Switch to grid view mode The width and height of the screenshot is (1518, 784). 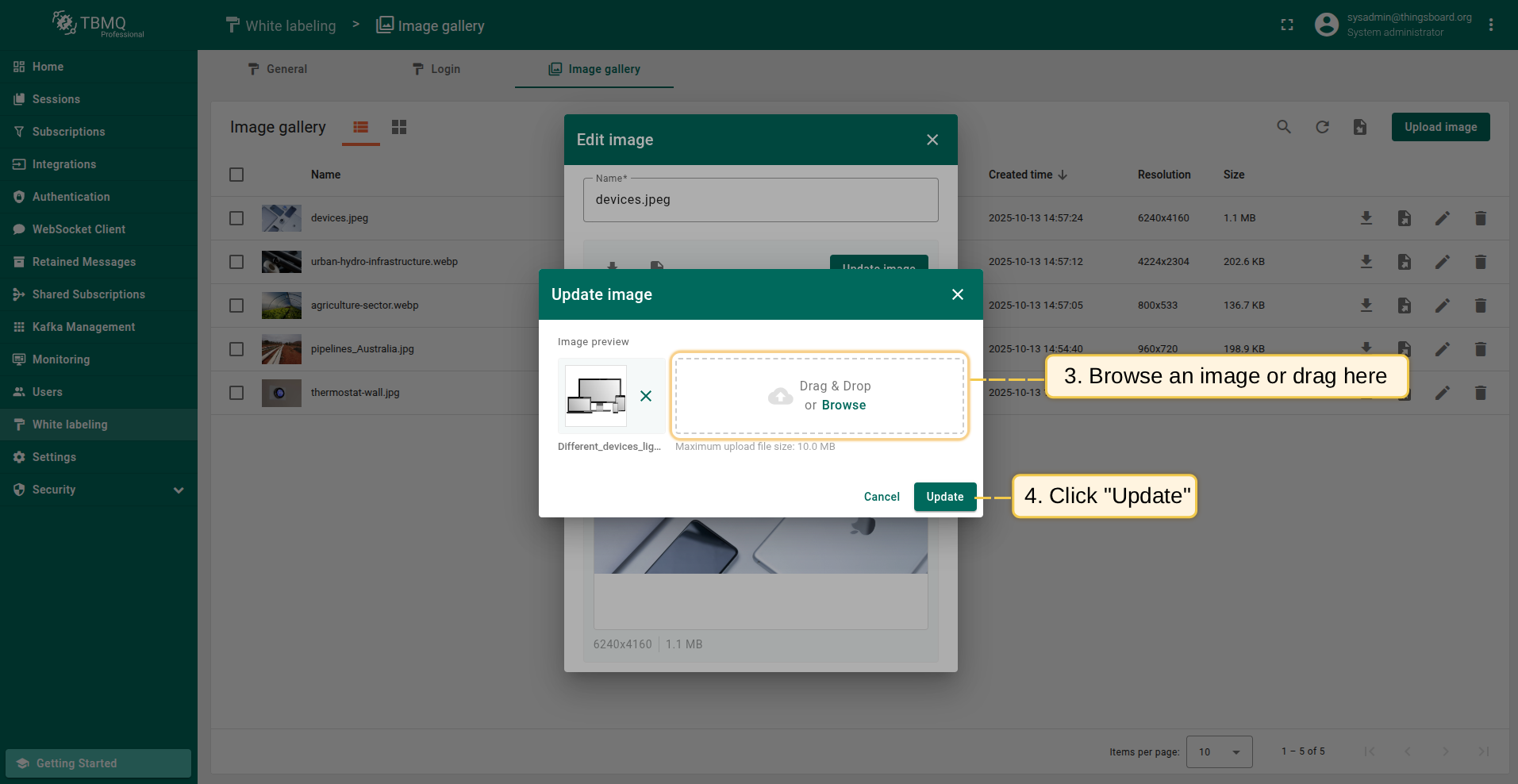399,127
